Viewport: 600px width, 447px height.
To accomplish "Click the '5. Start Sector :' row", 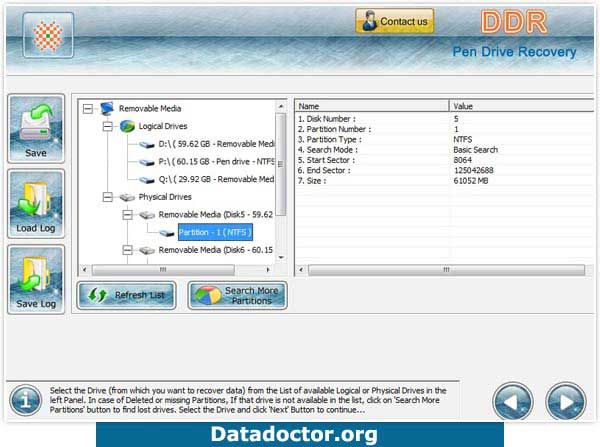I will point(444,160).
